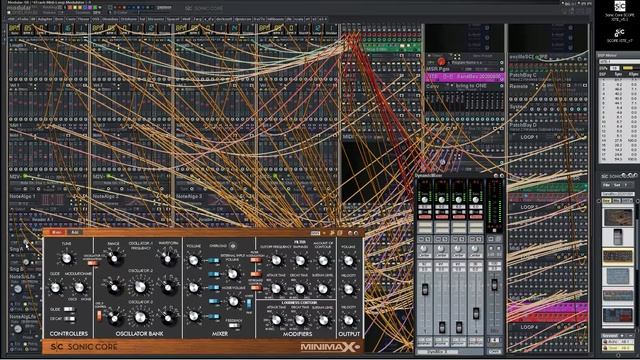640x360 pixels.
Task: Open the File menu in right panel
Action: (x=607, y=185)
